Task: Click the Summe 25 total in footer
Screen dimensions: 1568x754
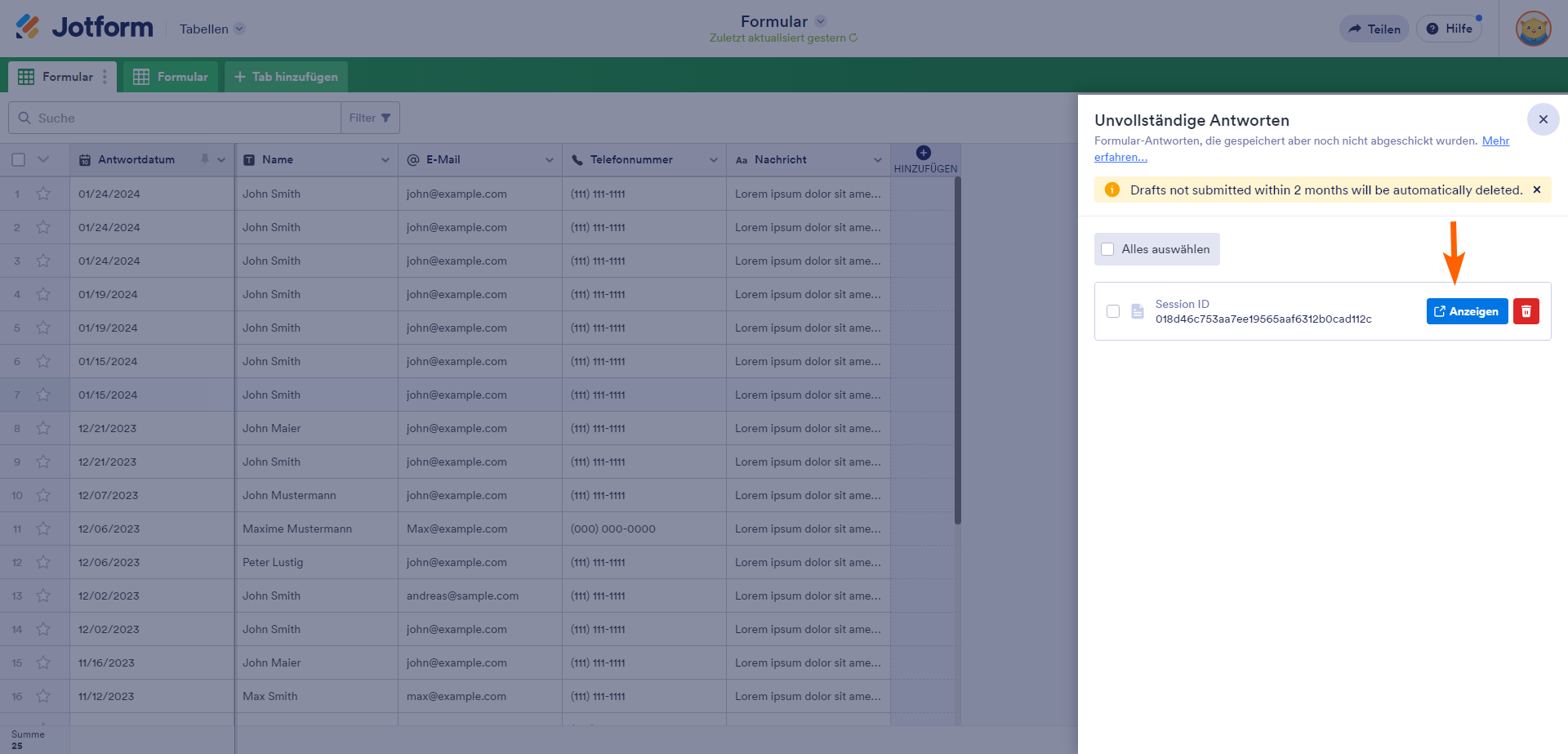Action: point(28,740)
